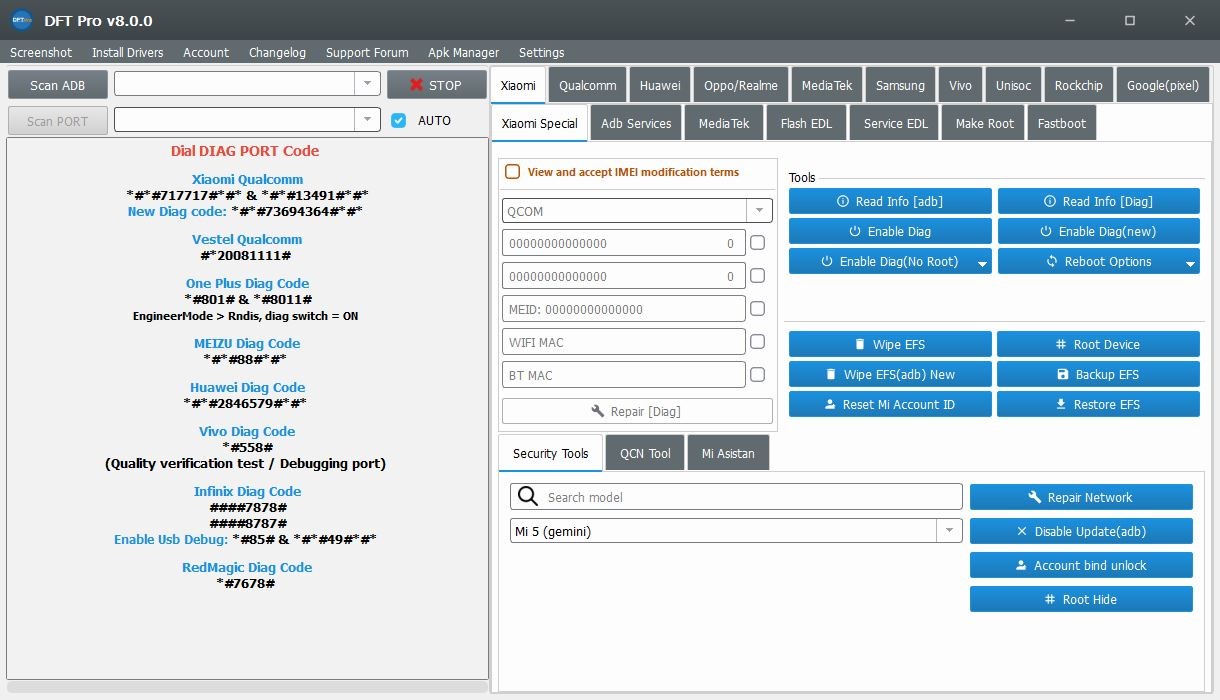Click the trash icon on Wipe EFS(adb) New
1220x700 pixels.
point(831,374)
